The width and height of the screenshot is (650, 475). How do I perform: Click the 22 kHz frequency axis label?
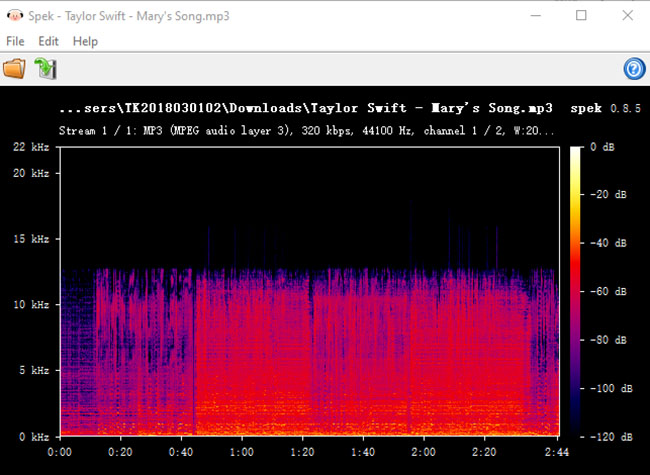point(31,147)
